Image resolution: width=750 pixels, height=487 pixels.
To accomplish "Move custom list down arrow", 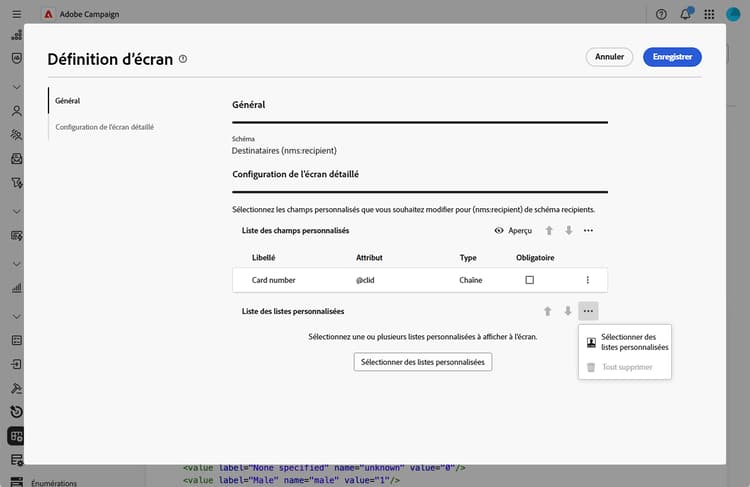I will click(567, 311).
